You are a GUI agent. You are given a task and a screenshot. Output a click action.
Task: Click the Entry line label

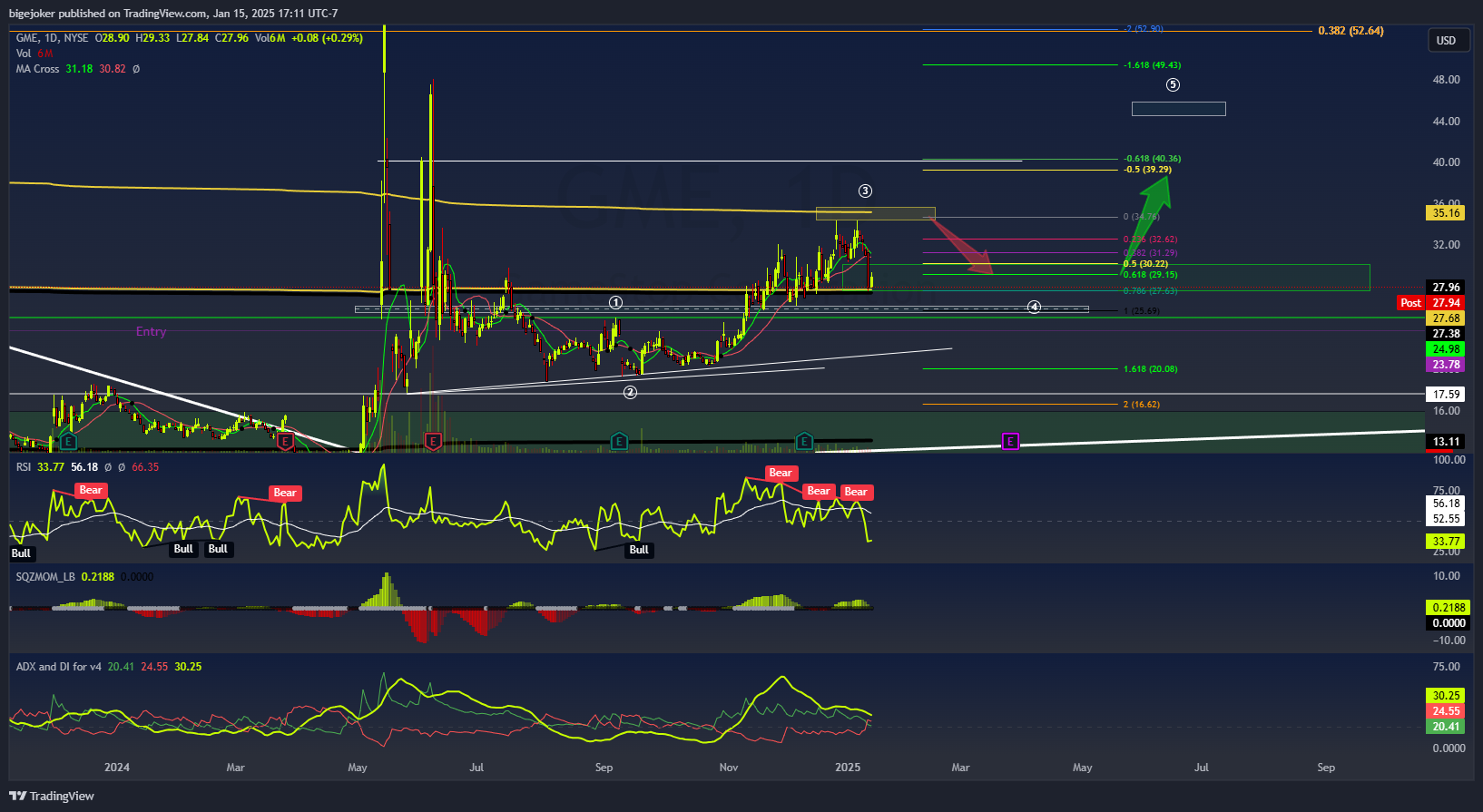click(151, 332)
